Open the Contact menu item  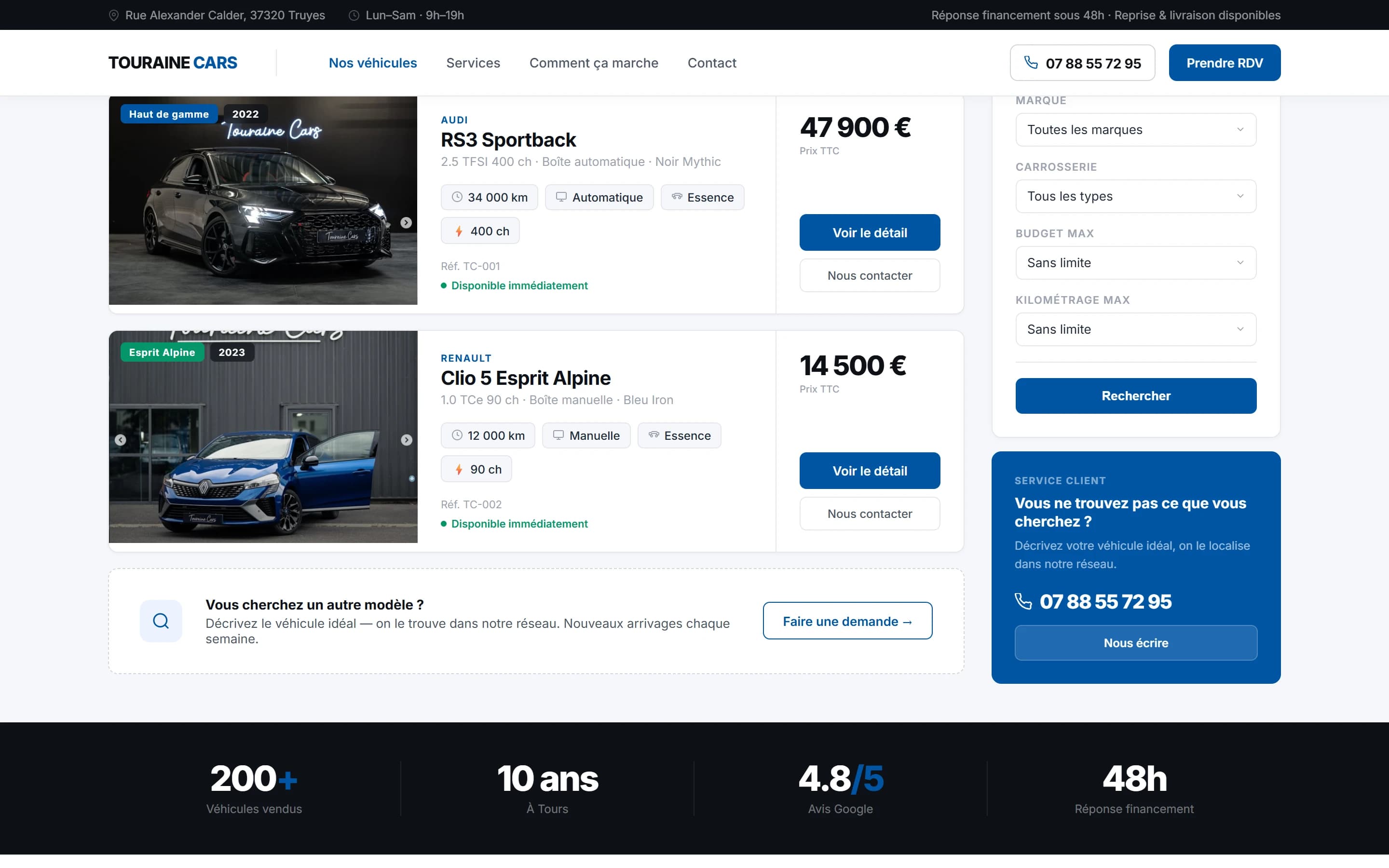[x=712, y=63]
